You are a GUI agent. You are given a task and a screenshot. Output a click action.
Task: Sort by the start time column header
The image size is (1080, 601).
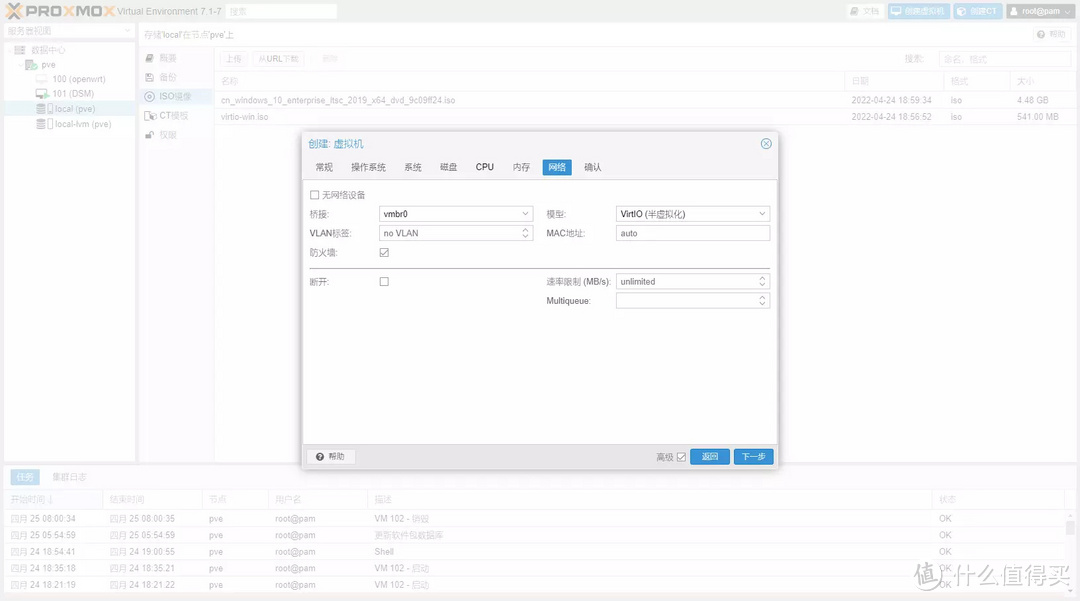pyautogui.click(x=53, y=499)
